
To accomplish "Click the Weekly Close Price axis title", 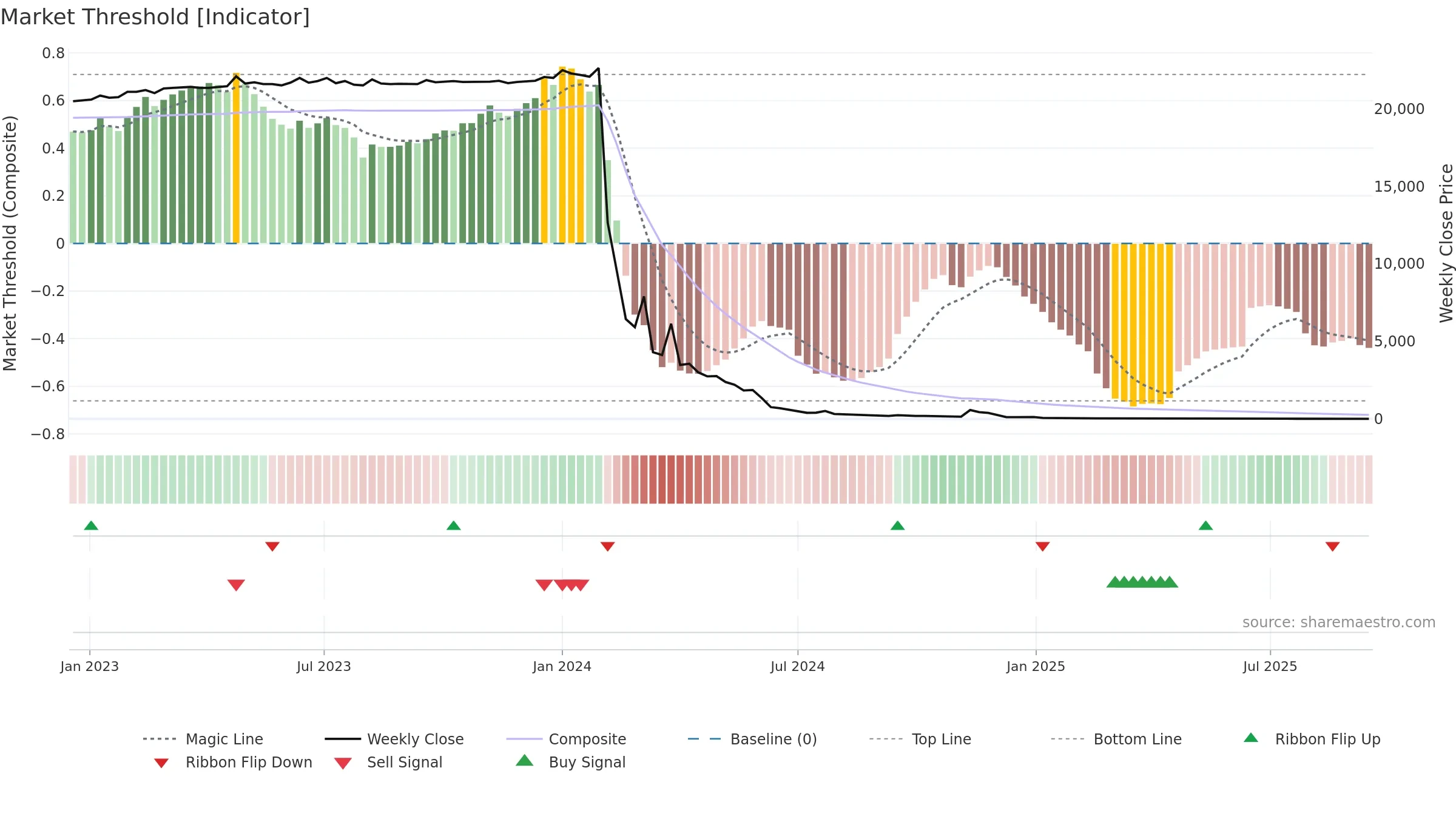I will (1446, 243).
